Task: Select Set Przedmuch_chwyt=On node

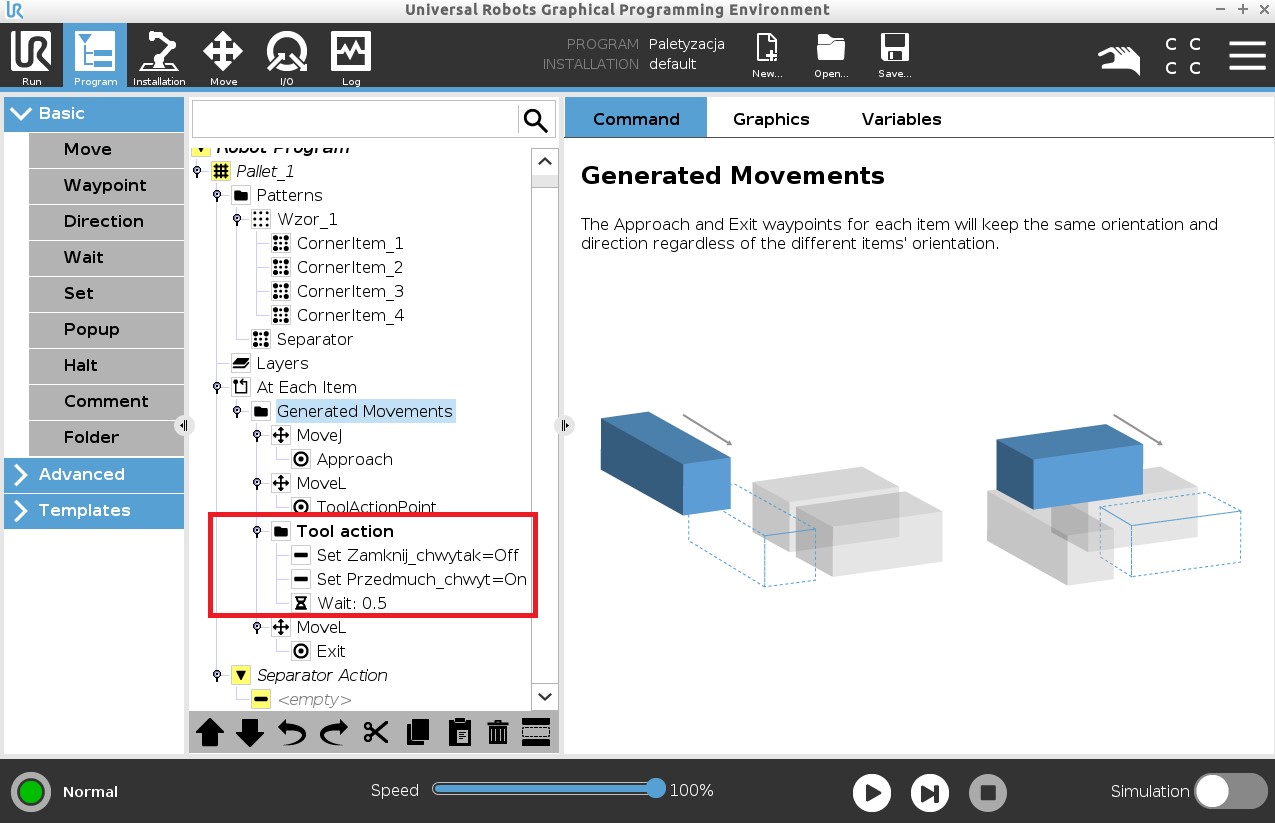Action: (421, 579)
